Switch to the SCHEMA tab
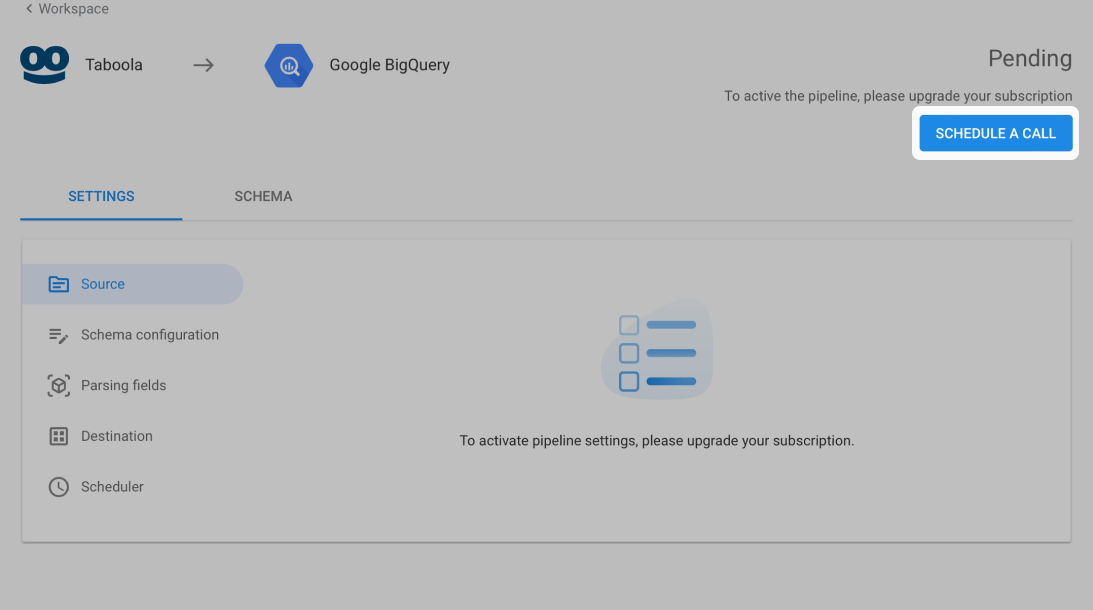Viewport: 1093px width, 610px height. tap(263, 197)
